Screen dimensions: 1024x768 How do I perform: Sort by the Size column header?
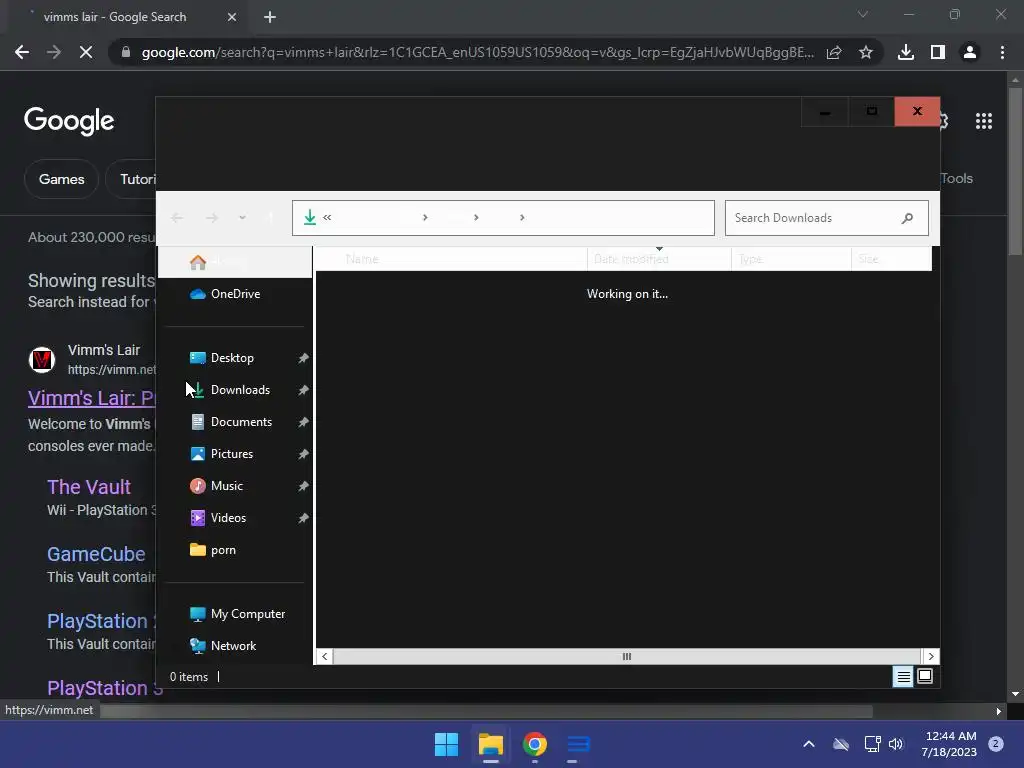pyautogui.click(x=891, y=259)
